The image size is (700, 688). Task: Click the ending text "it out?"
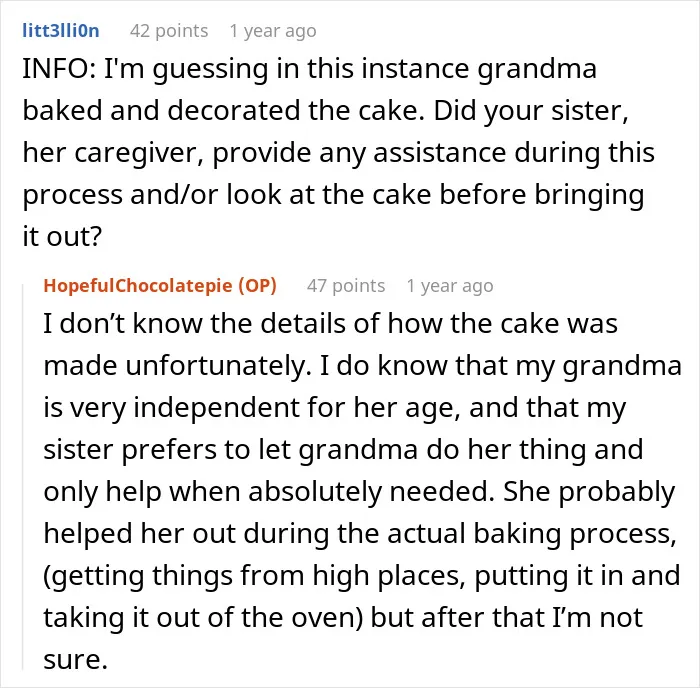(x=62, y=236)
